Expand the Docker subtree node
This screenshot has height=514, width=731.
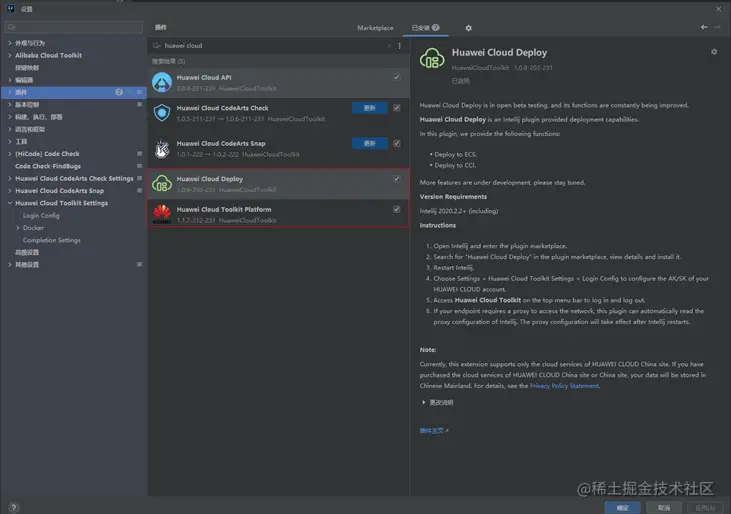click(18, 228)
